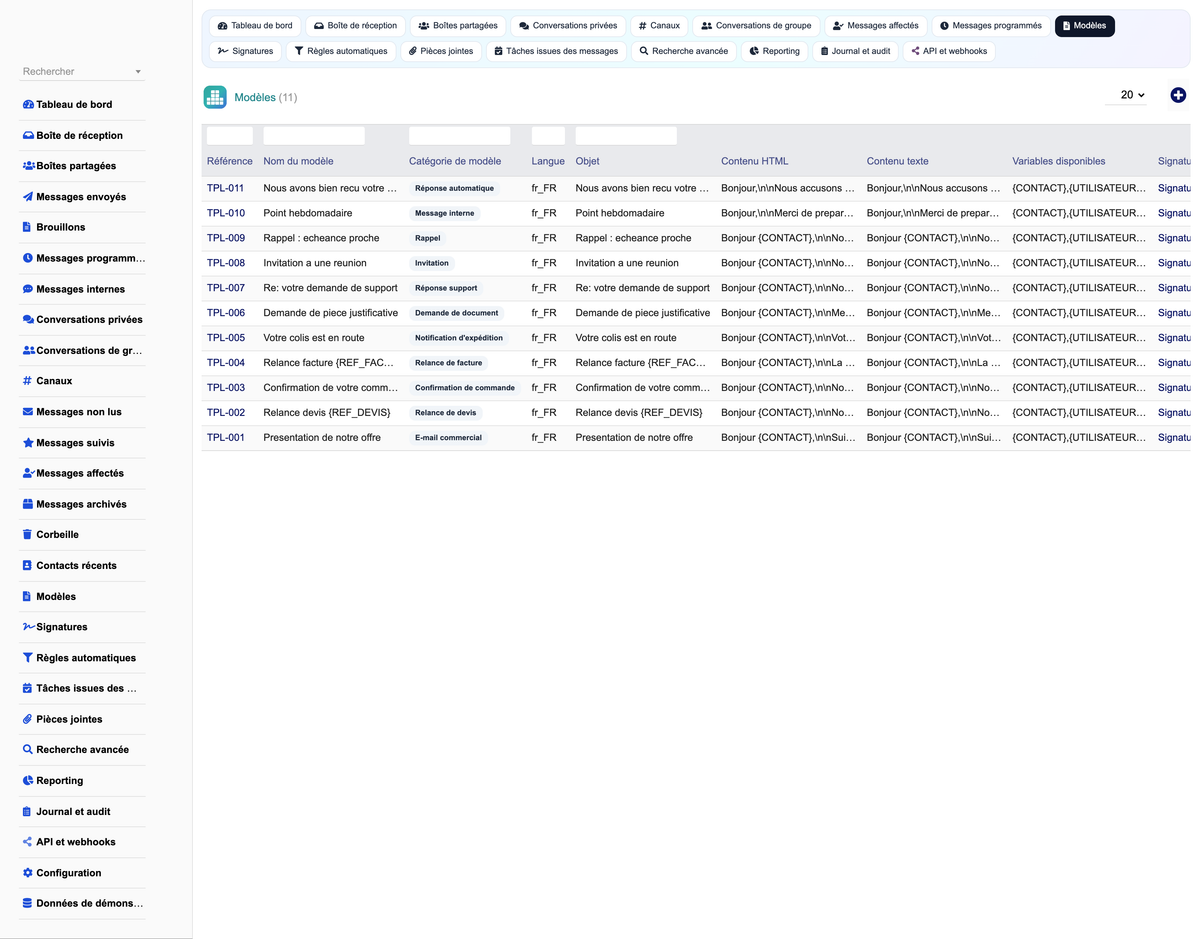Open the API et webhooks top tab
Screen dimensions: 1200x939
tap(949, 51)
